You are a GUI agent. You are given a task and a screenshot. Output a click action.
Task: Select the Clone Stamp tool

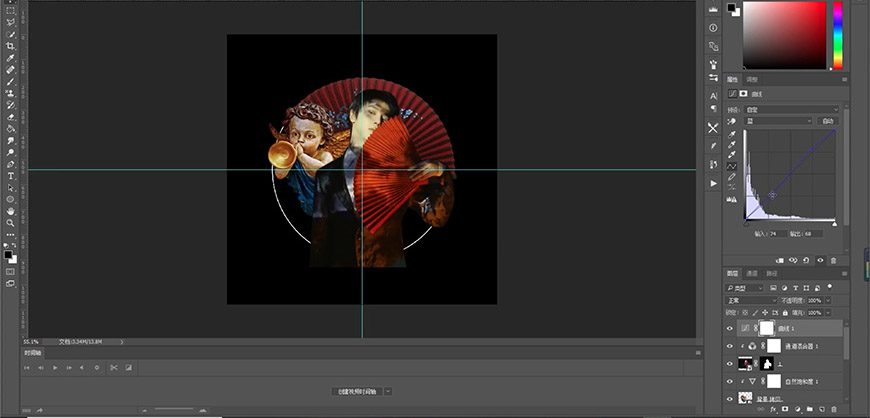(x=11, y=93)
